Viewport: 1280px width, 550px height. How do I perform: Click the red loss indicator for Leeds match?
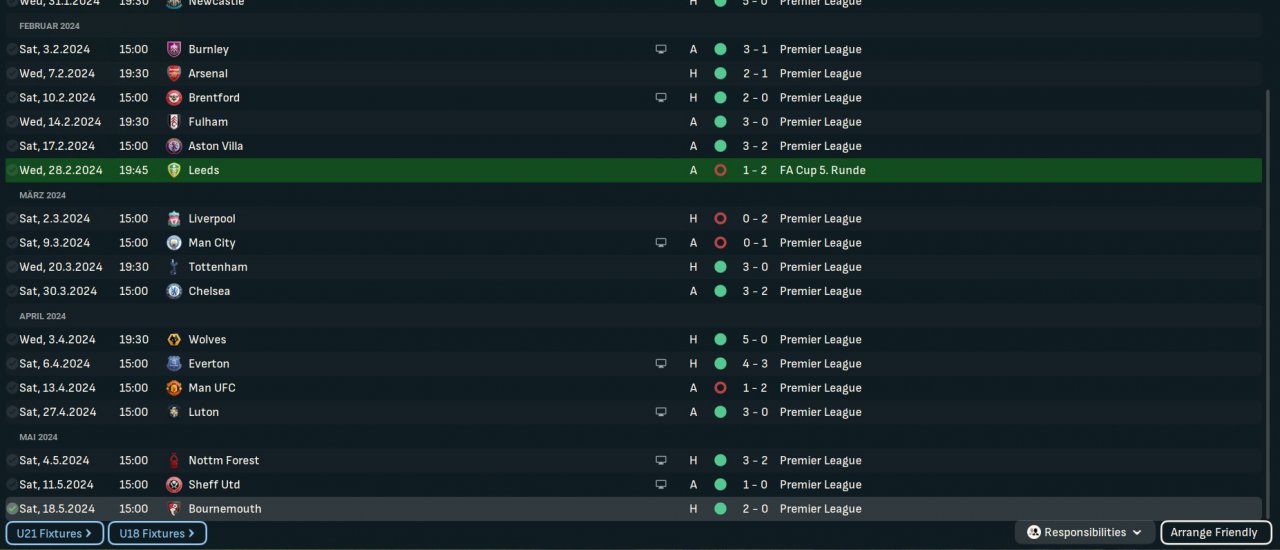coord(720,170)
